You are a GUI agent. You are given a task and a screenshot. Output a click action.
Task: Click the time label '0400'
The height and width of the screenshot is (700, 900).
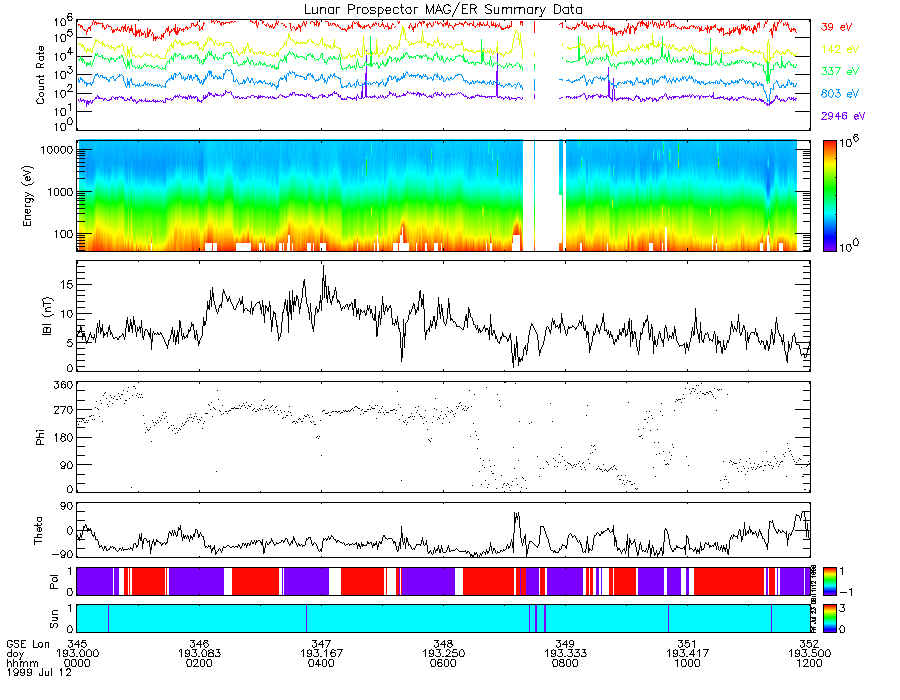321,663
